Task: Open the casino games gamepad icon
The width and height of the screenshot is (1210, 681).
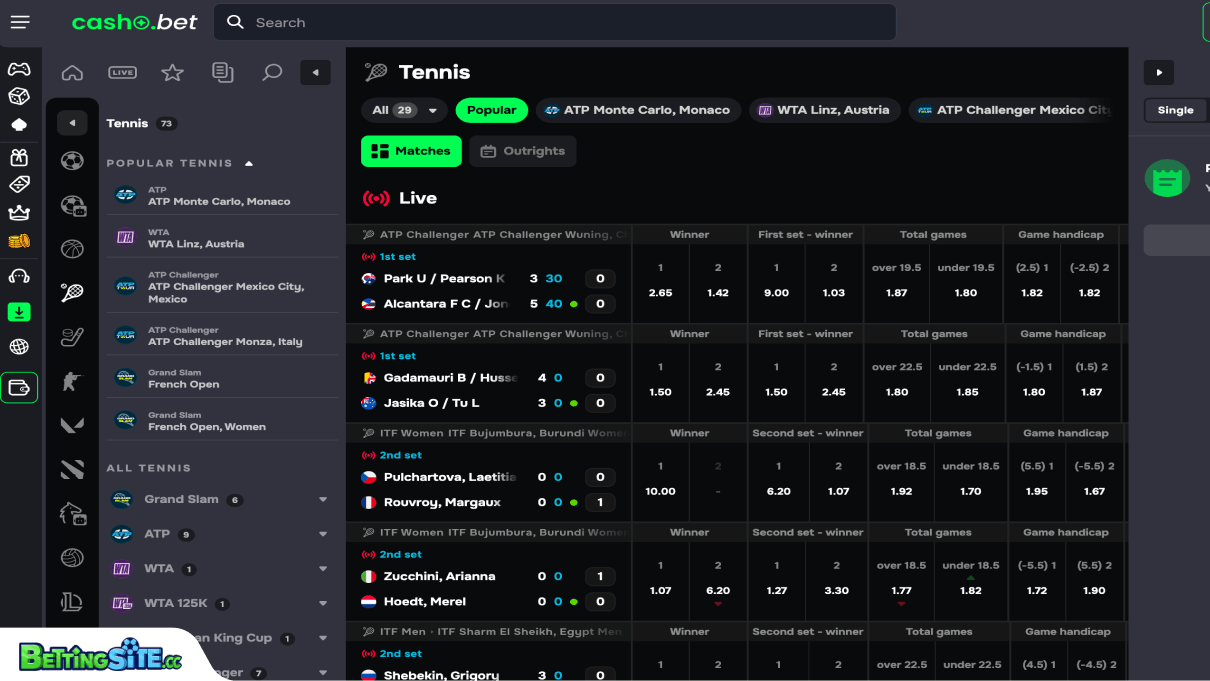Action: click(20, 70)
